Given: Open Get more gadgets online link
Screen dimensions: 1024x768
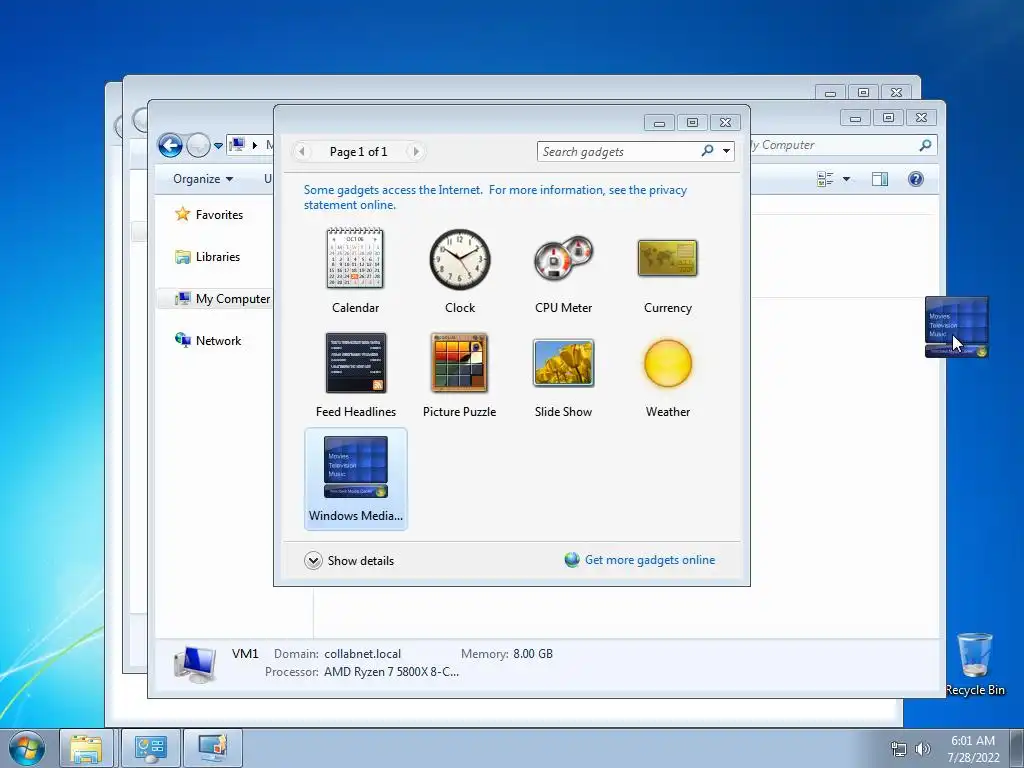Looking at the screenshot, I should [x=650, y=560].
